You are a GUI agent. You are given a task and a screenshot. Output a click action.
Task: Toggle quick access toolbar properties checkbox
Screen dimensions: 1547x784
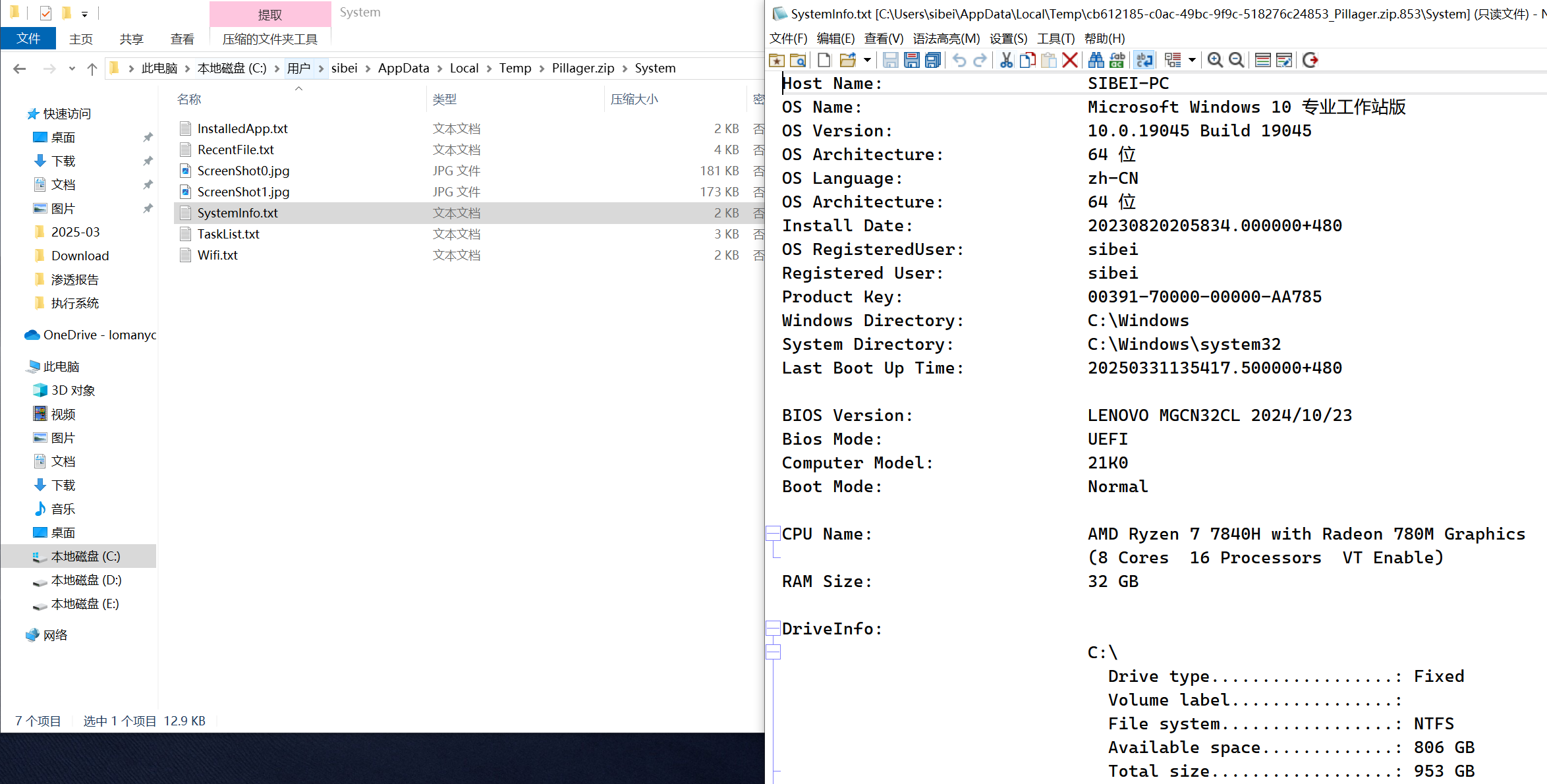[45, 13]
